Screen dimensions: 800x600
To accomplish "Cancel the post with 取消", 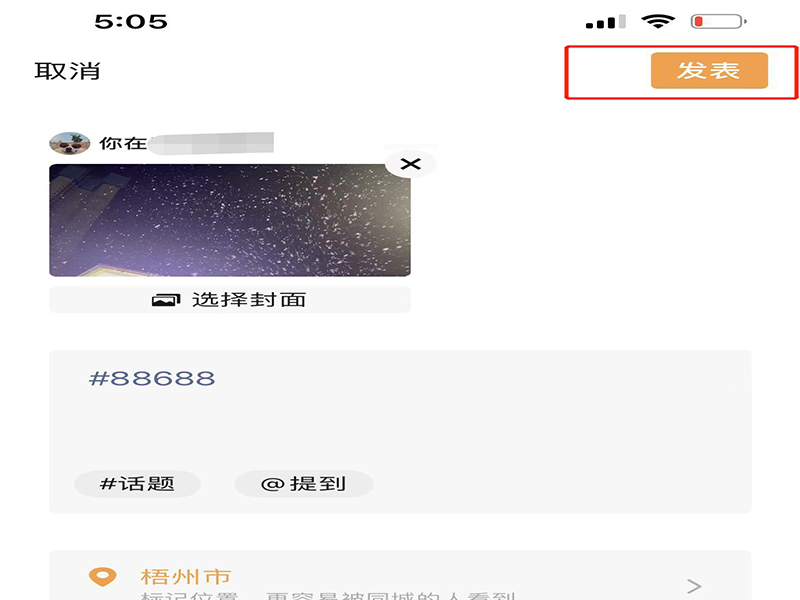I will (67, 71).
